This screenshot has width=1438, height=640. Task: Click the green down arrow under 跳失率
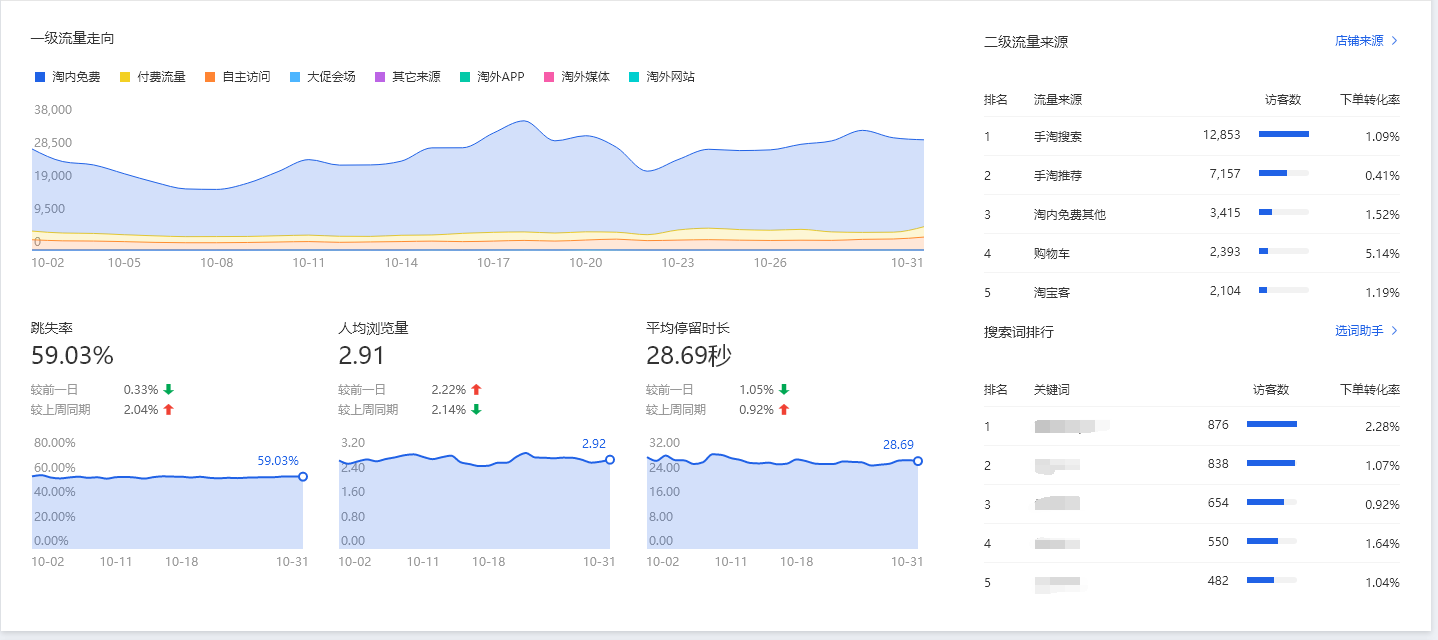coord(168,390)
